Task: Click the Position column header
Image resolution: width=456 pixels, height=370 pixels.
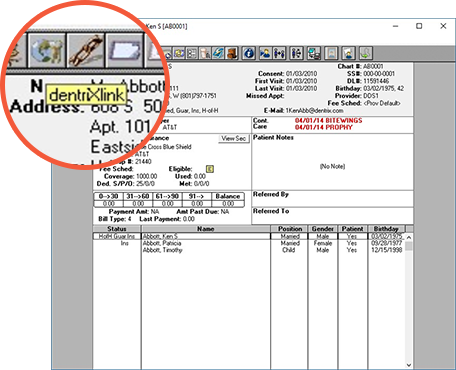Action: [x=290, y=229]
